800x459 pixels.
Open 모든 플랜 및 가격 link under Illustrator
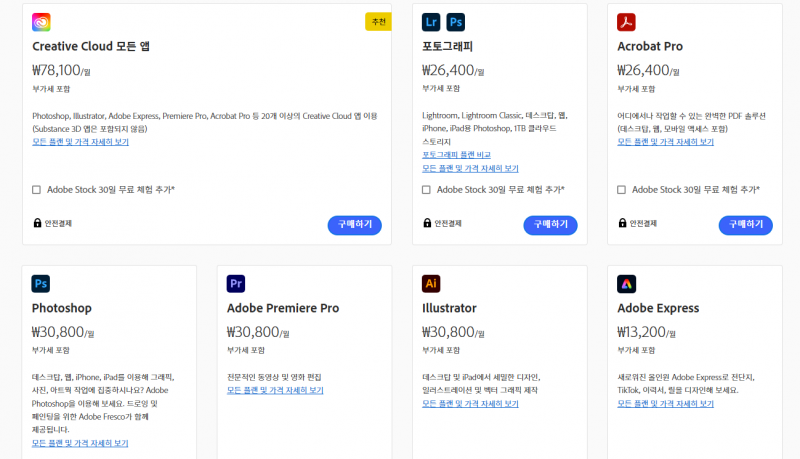pos(470,403)
